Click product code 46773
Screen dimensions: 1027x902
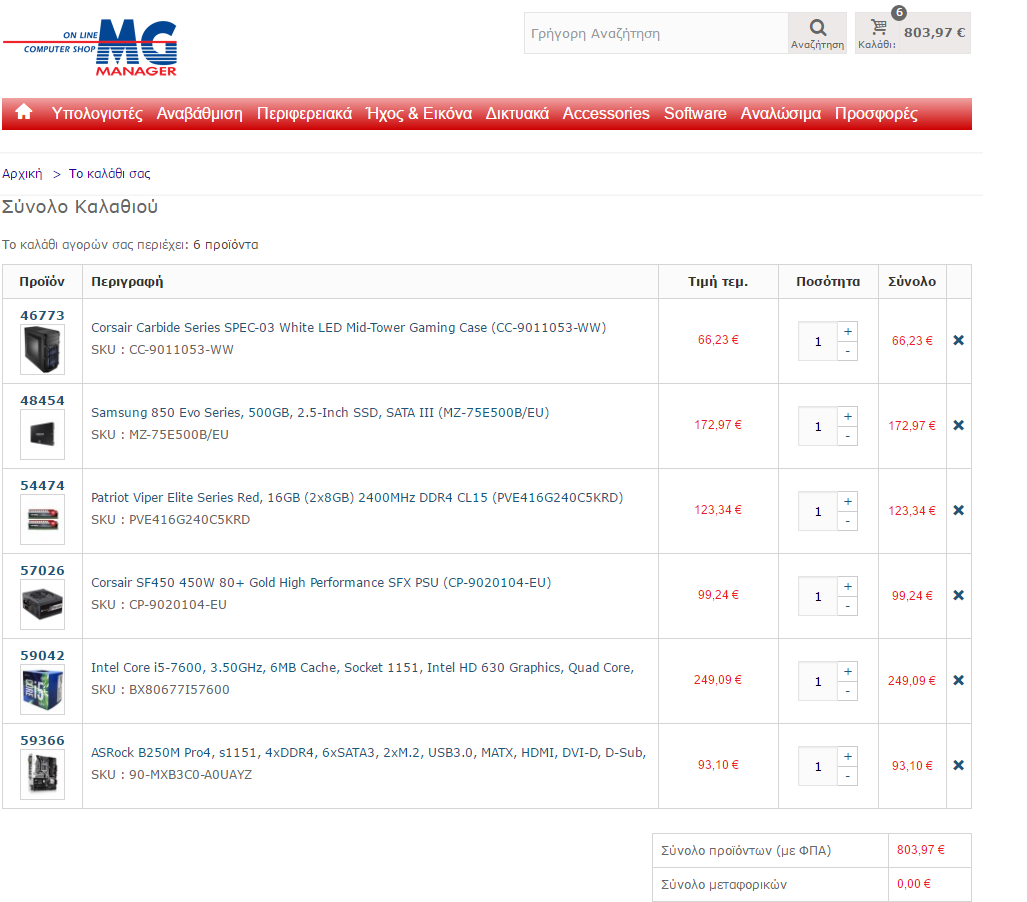click(x=43, y=315)
